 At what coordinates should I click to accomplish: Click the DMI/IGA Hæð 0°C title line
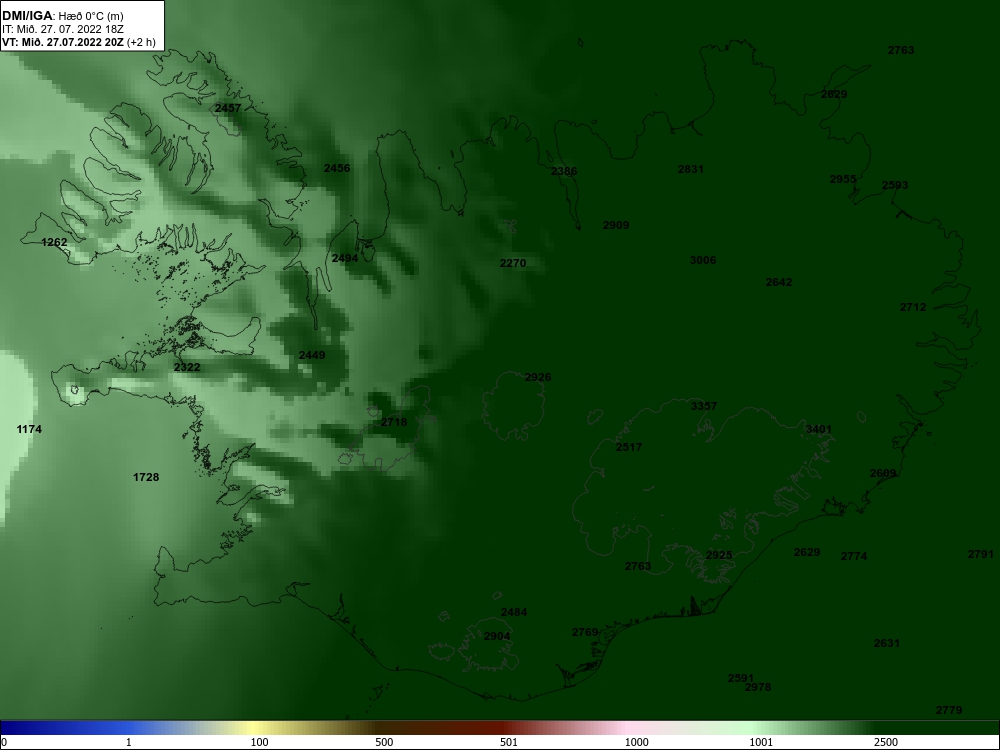(62, 15)
